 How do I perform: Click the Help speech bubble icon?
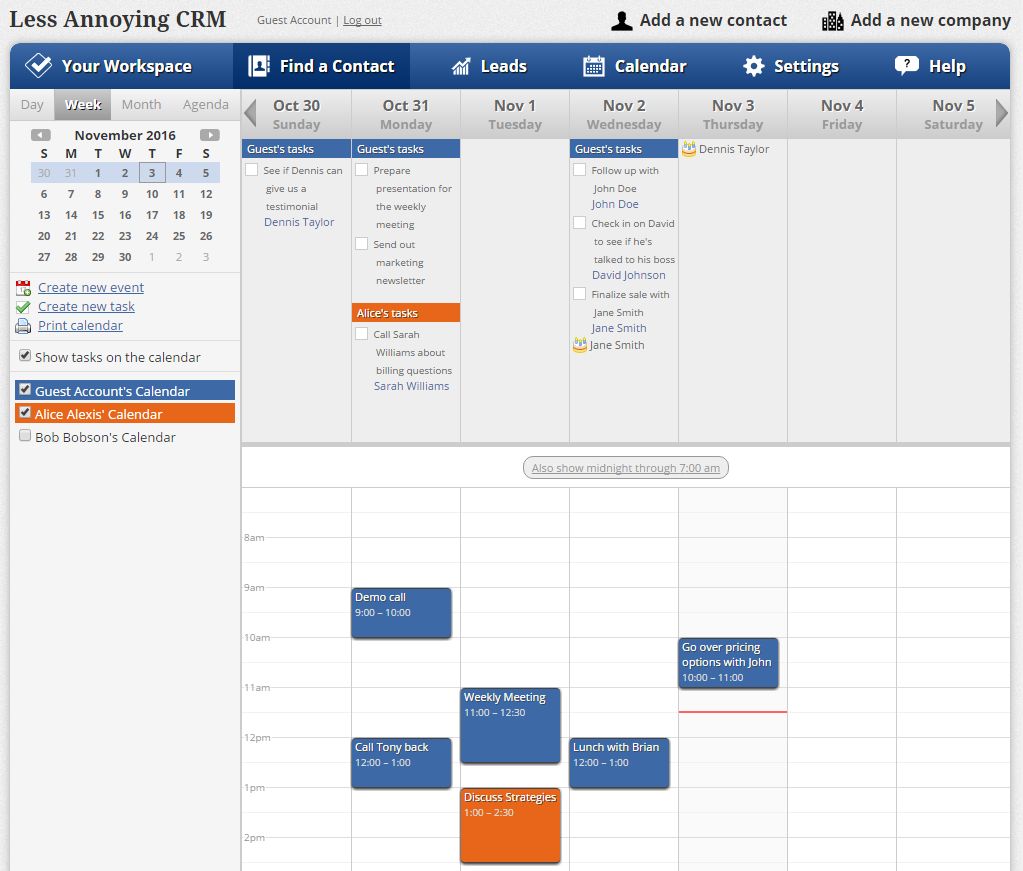coord(906,65)
